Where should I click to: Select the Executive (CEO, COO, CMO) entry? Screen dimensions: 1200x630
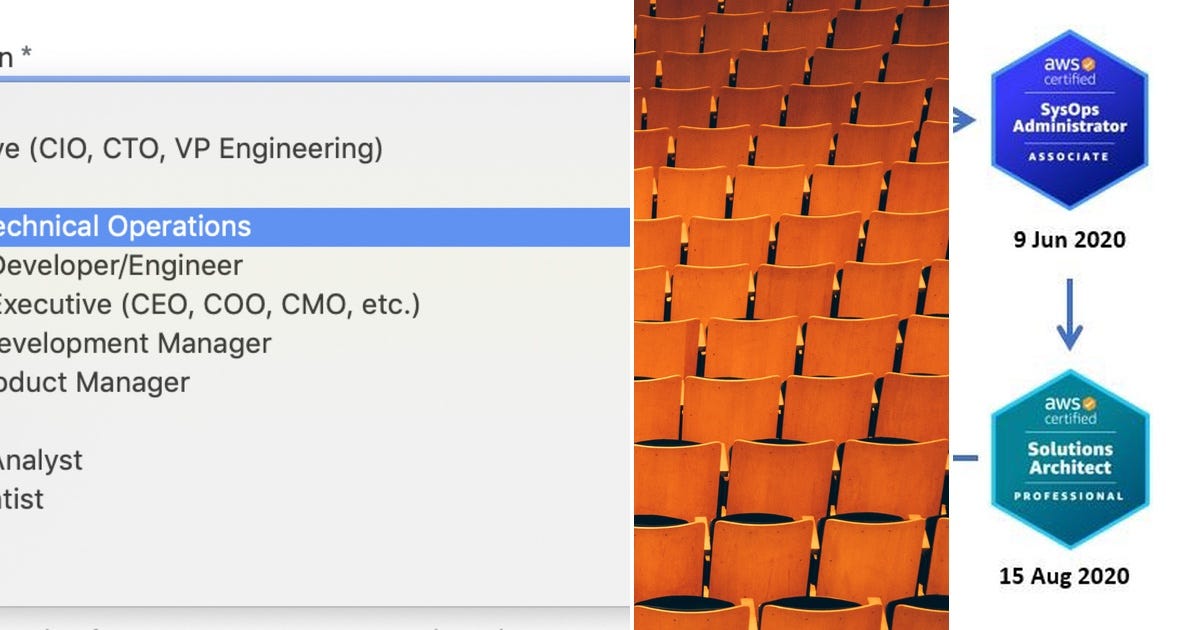click(212, 304)
